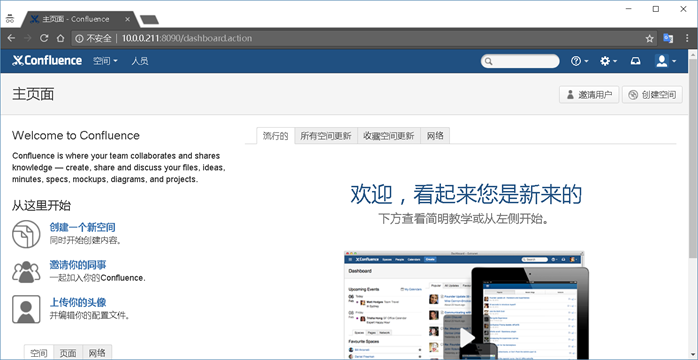Open the Chrome three-dot menu

[x=687, y=38]
